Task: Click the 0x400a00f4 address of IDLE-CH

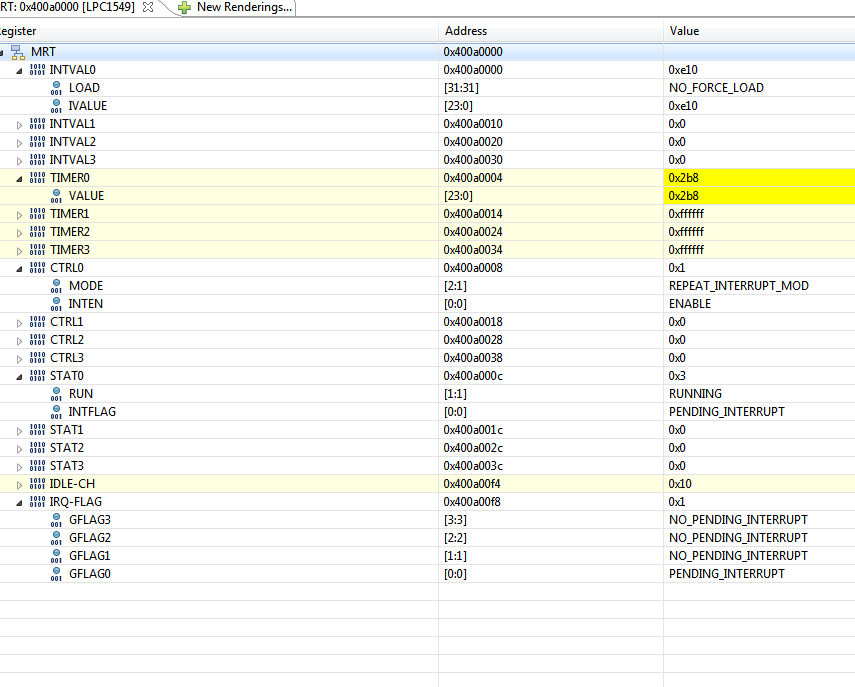Action: (x=472, y=484)
